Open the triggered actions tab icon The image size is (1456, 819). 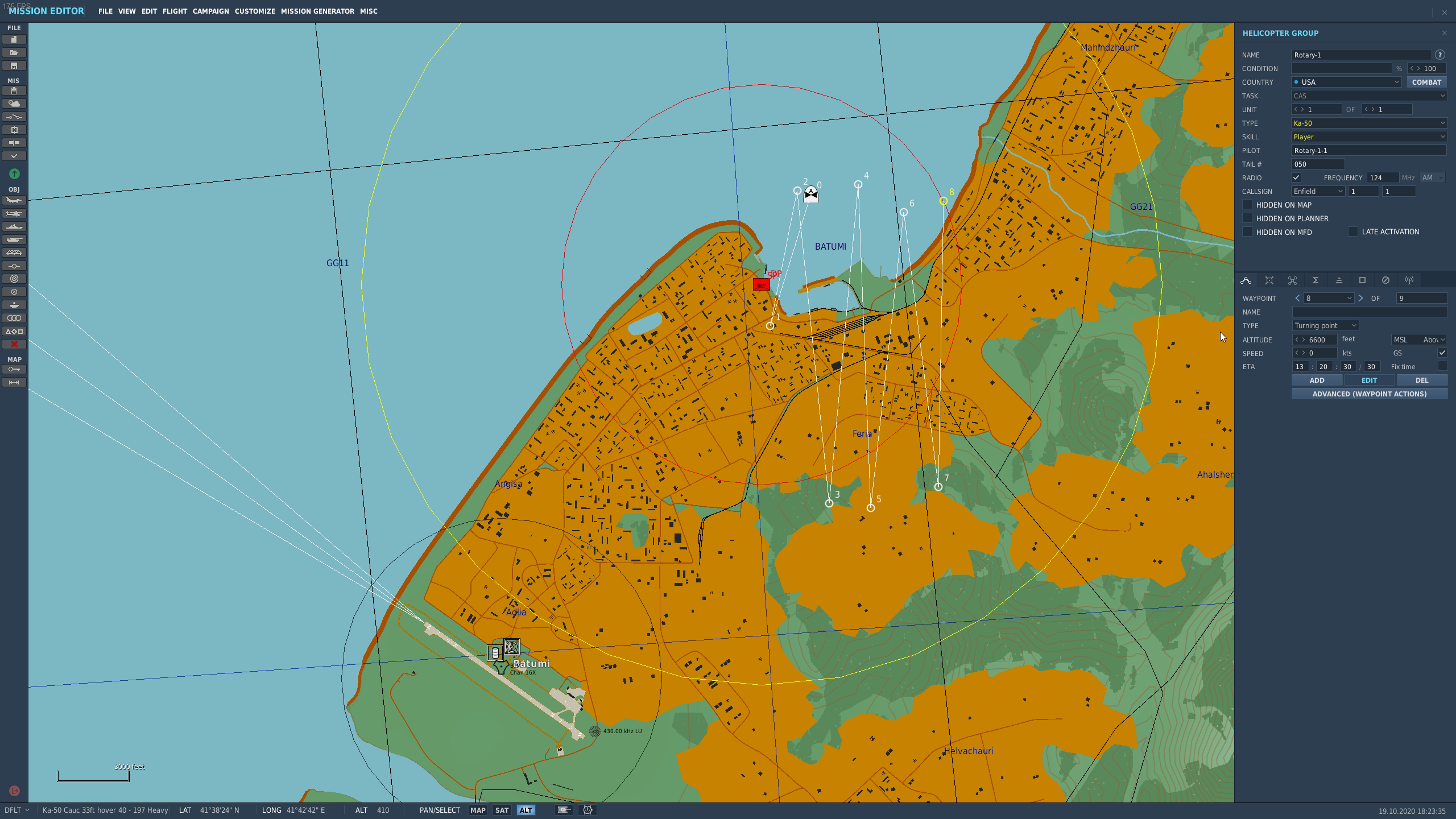[x=1292, y=280]
